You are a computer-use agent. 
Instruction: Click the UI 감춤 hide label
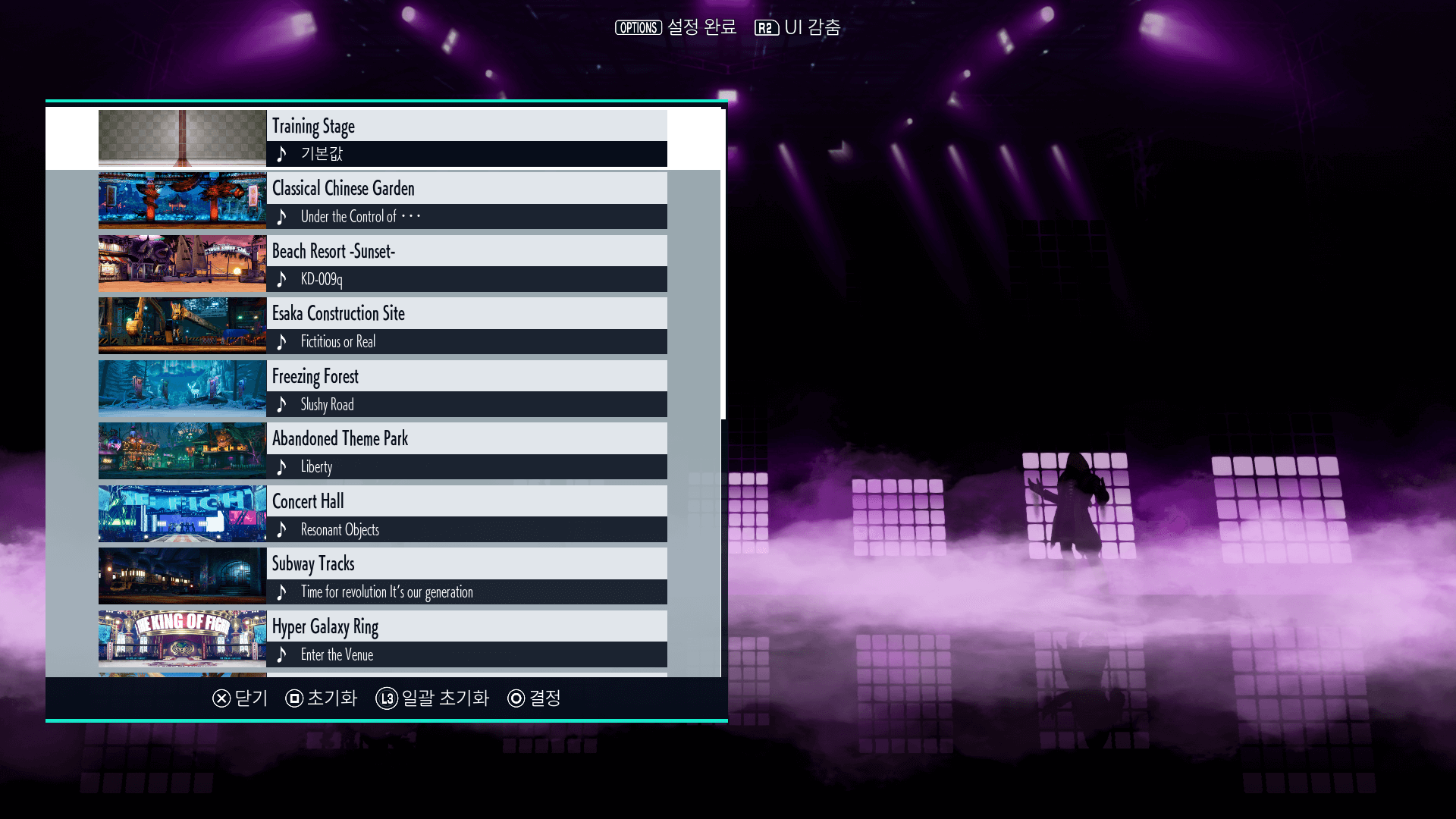813,27
